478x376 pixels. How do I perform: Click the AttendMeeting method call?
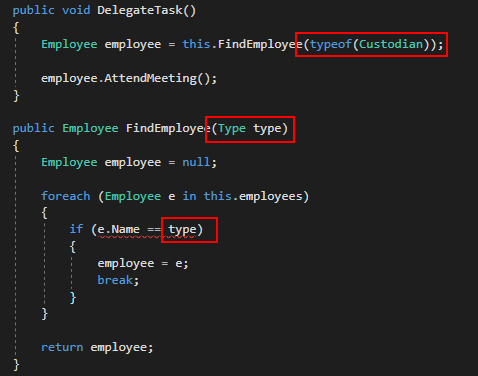(150, 79)
